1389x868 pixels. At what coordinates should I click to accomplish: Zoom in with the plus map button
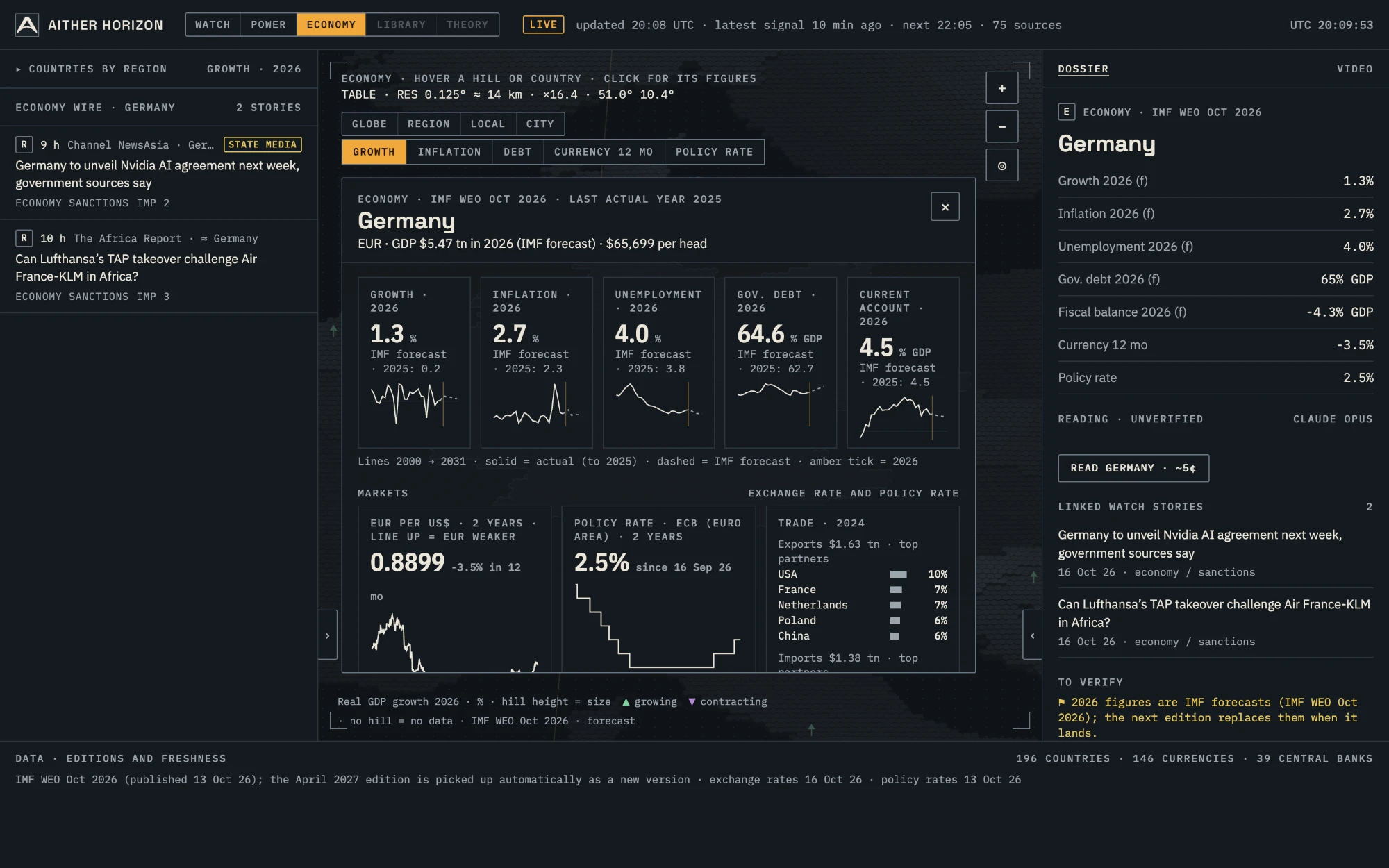pos(1002,88)
